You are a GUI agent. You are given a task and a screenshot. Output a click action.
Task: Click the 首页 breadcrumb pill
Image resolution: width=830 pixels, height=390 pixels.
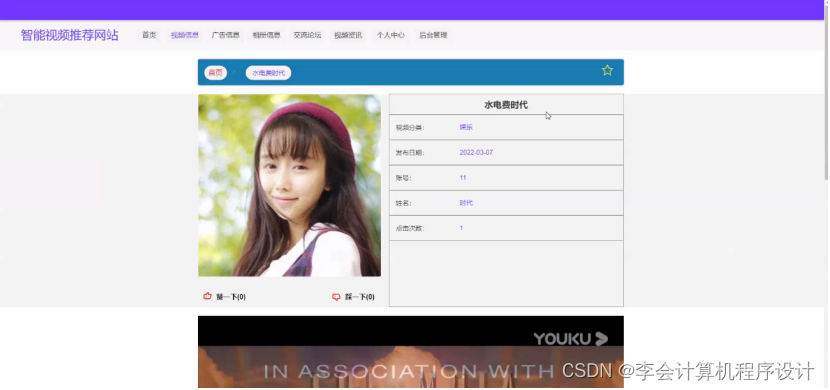tap(215, 73)
